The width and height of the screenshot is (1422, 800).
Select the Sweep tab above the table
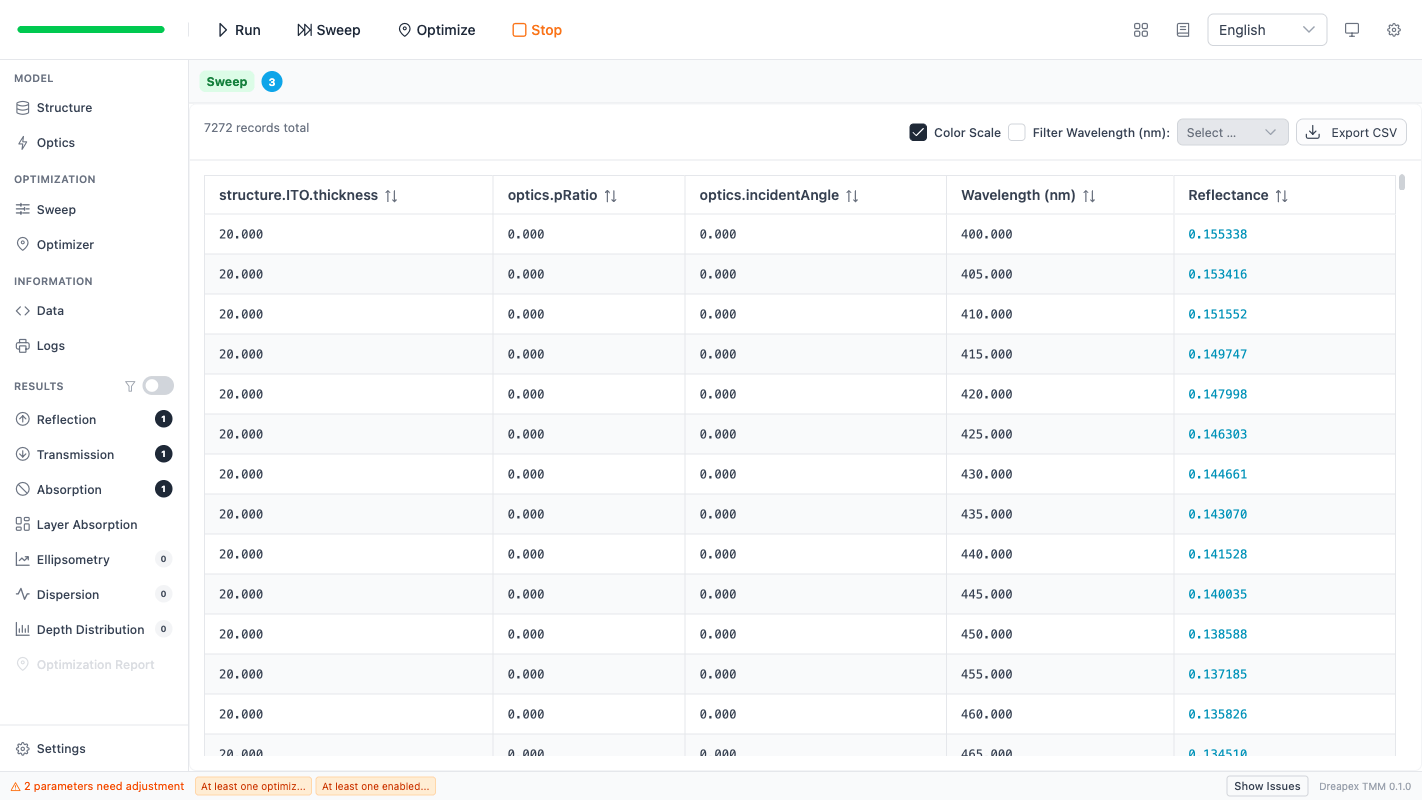(x=227, y=82)
